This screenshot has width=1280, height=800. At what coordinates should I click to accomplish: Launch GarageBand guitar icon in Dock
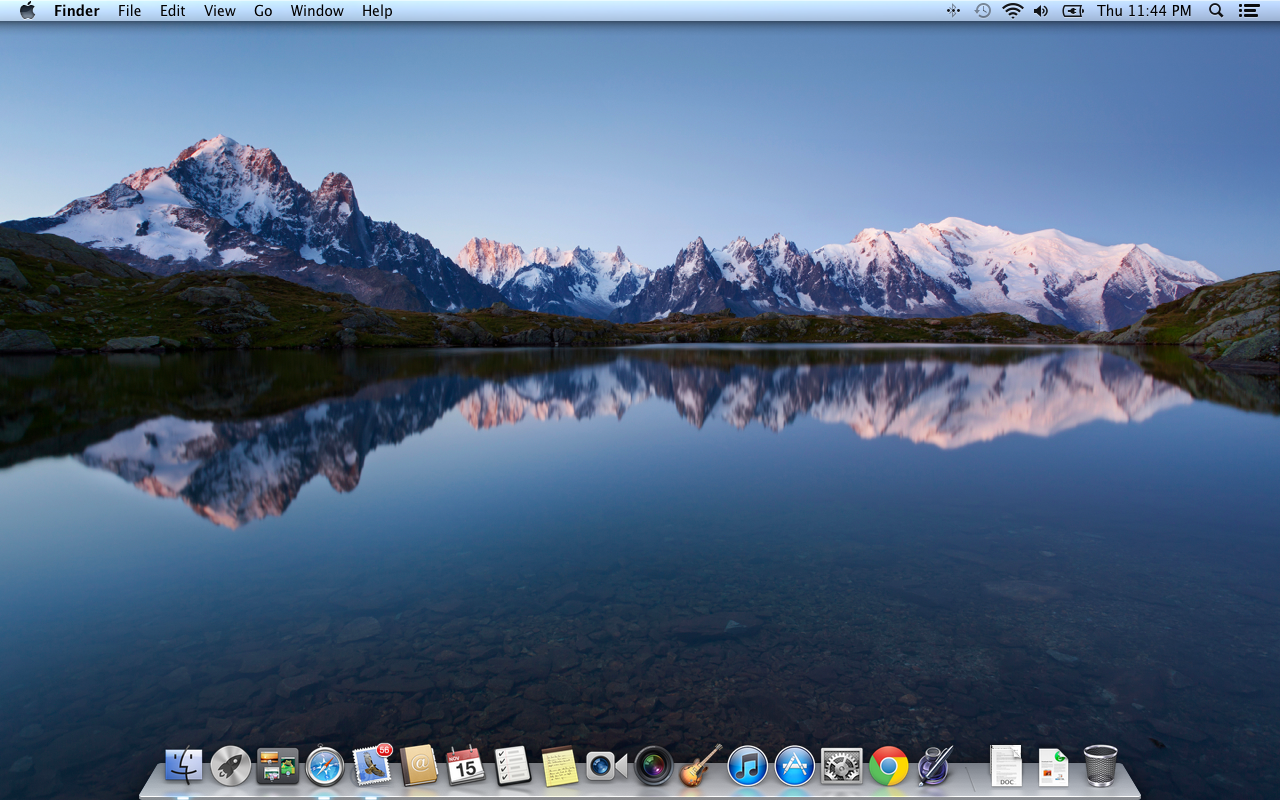701,766
